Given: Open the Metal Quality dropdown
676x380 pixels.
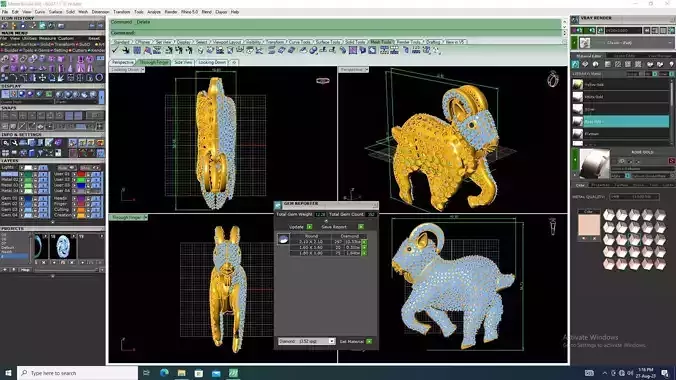Looking at the screenshot, I should coord(634,197).
